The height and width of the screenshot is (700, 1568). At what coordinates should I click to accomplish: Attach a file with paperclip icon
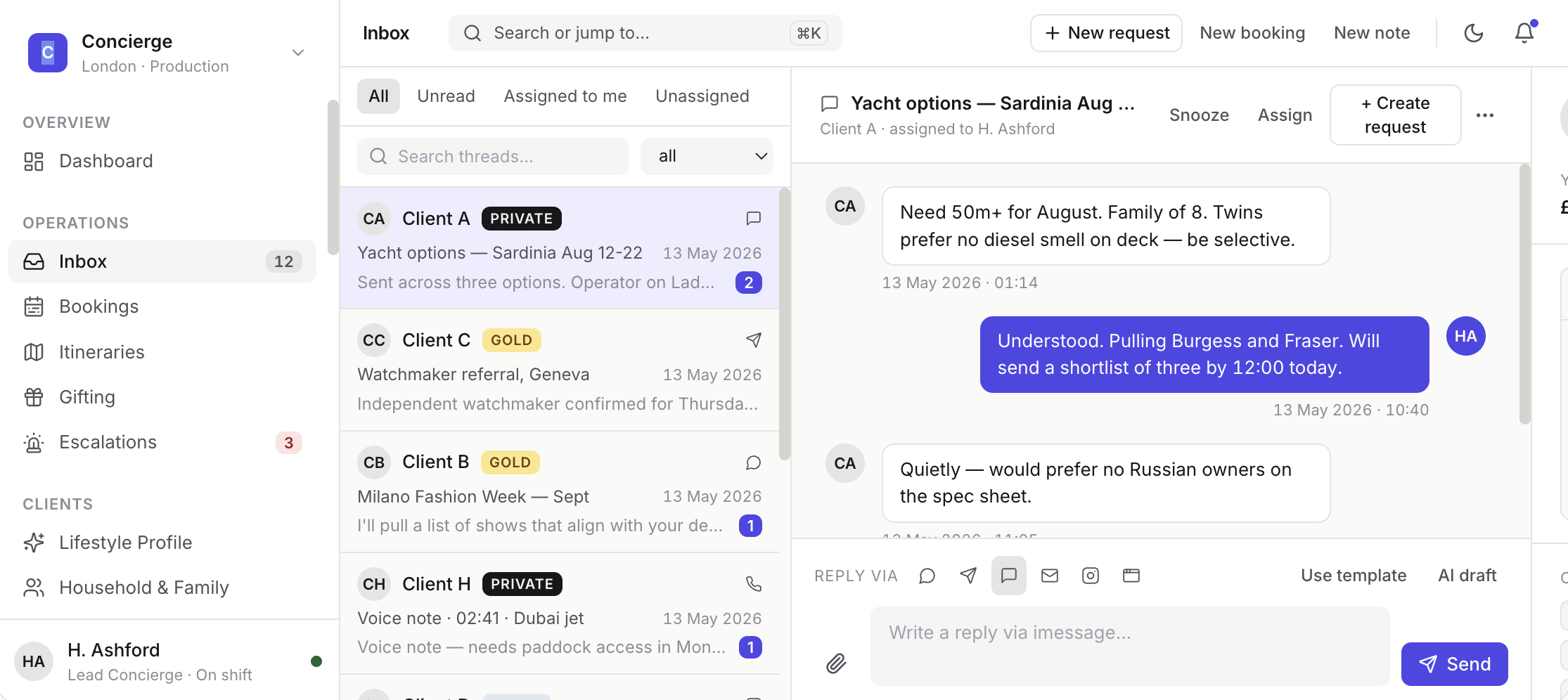click(836, 663)
